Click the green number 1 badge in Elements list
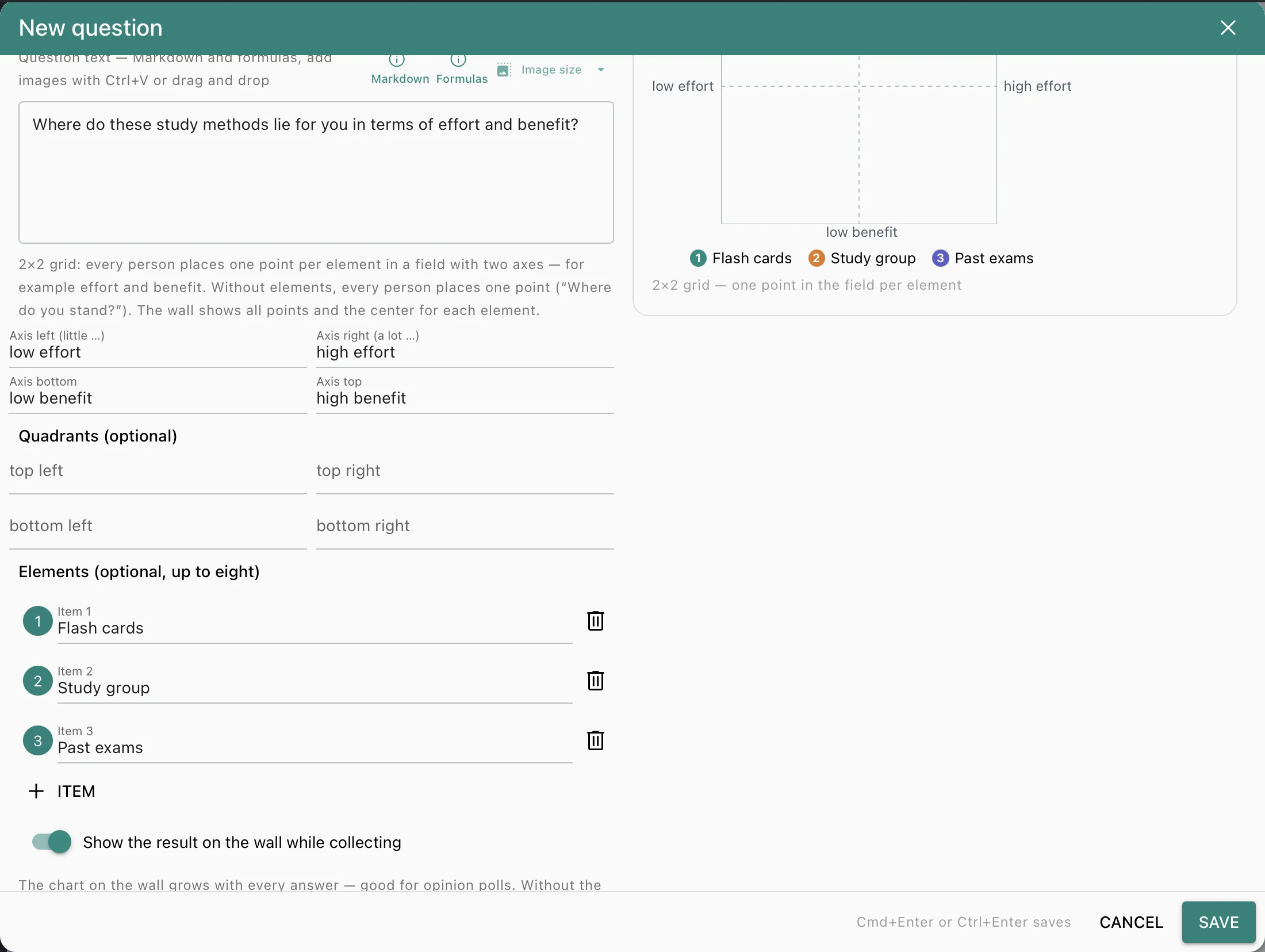This screenshot has height=952, width=1265. (38, 621)
